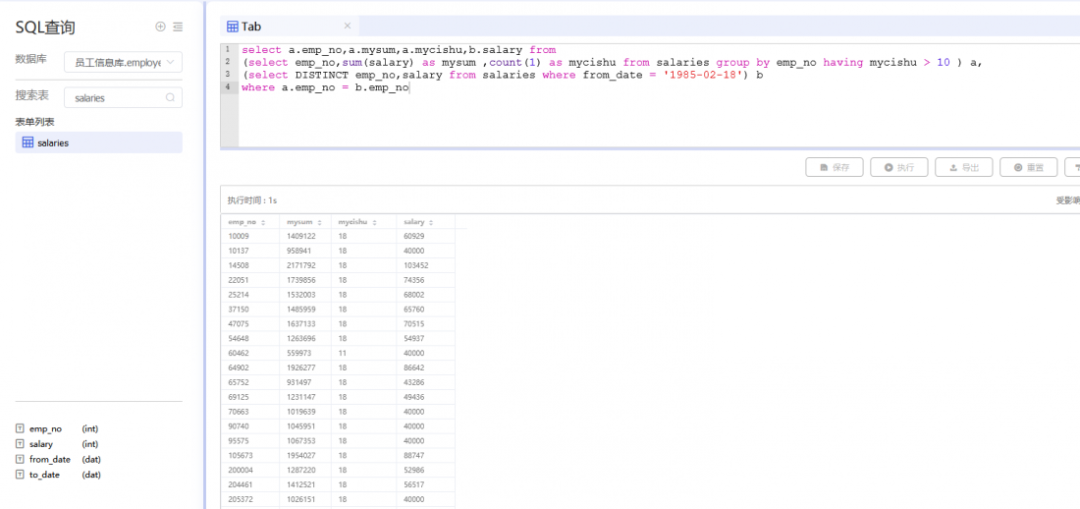This screenshot has width=1080, height=509.
Task: Click the salary cell 56517
Action: (x=426, y=486)
